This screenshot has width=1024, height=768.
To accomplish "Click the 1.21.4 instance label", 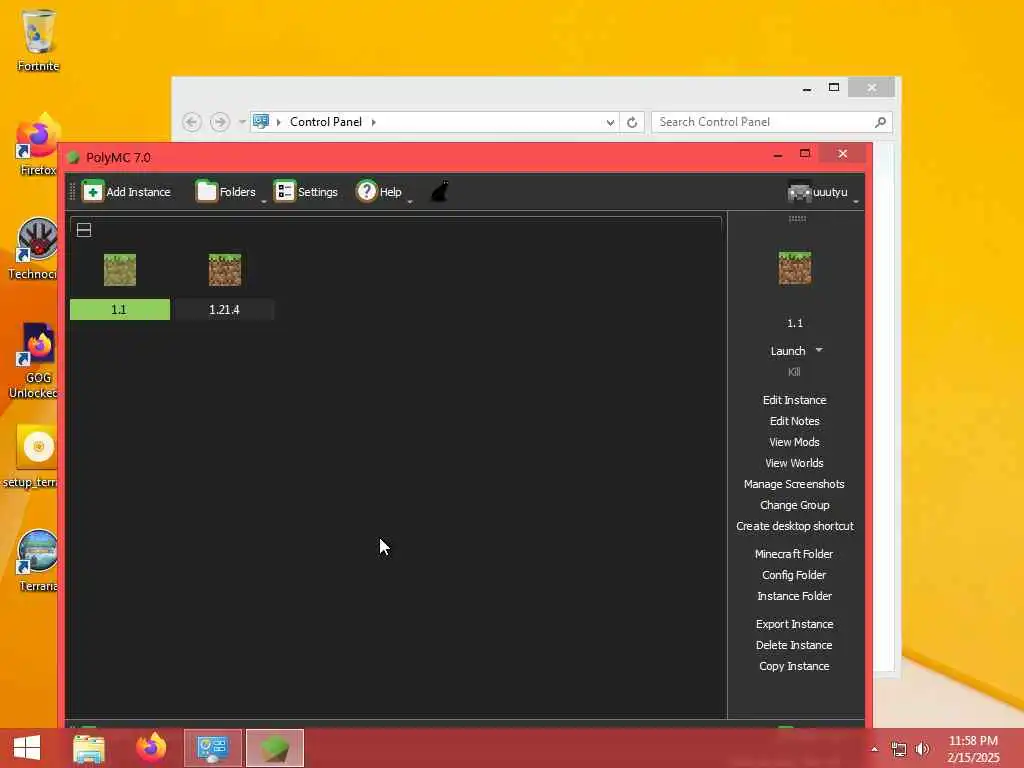I will [224, 310].
